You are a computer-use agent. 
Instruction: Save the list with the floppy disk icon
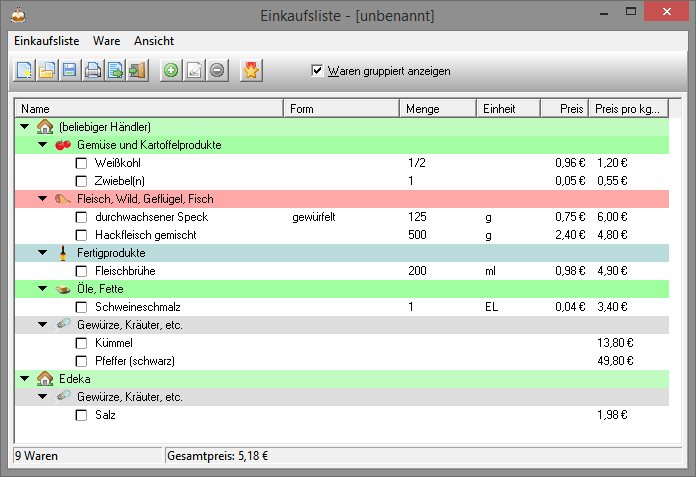tap(69, 70)
